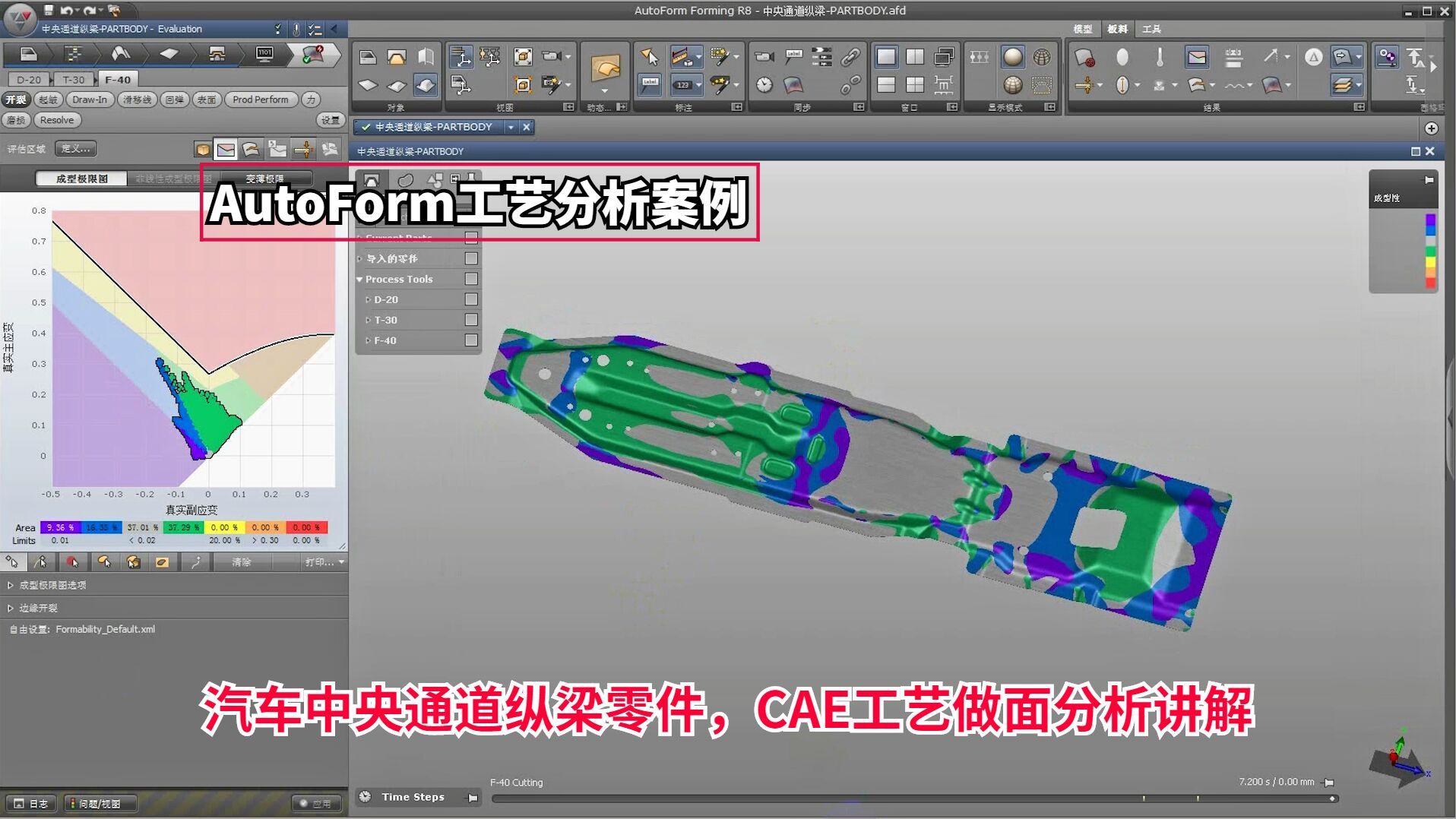Image resolution: width=1456 pixels, height=819 pixels.
Task: Click the 清除 clear button
Action: (x=241, y=562)
